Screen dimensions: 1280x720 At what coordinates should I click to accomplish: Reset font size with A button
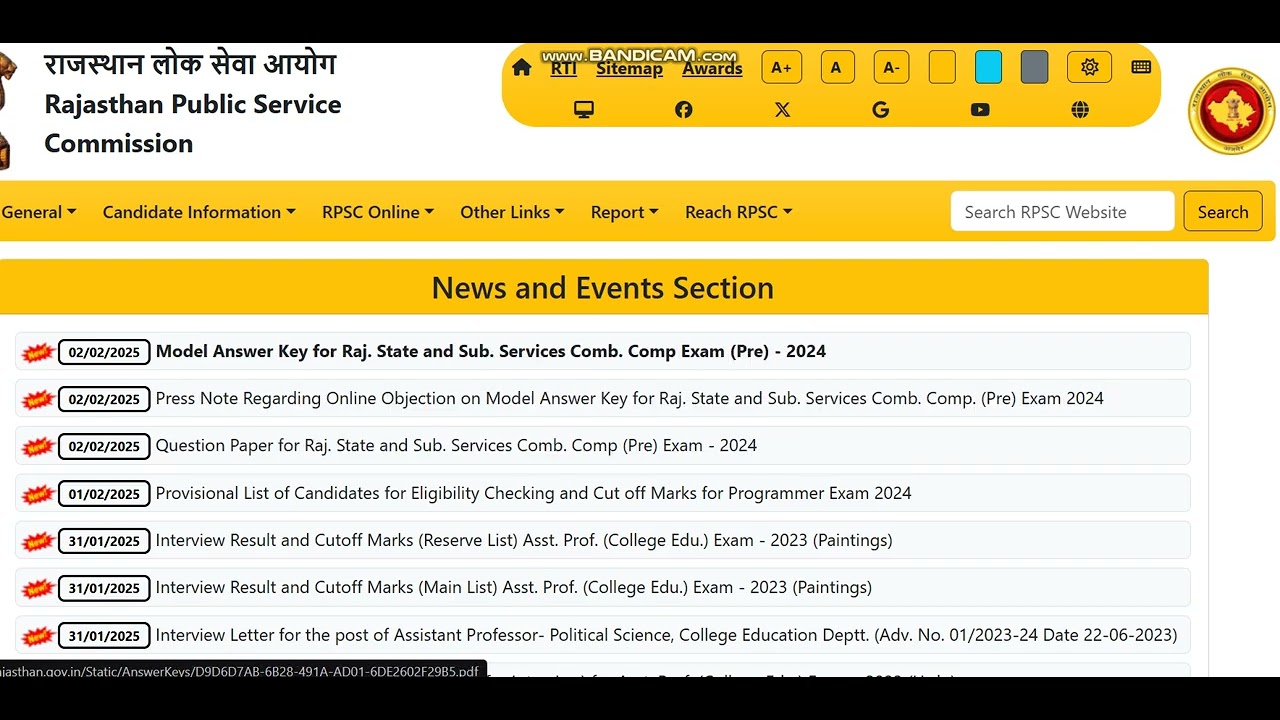click(x=837, y=68)
